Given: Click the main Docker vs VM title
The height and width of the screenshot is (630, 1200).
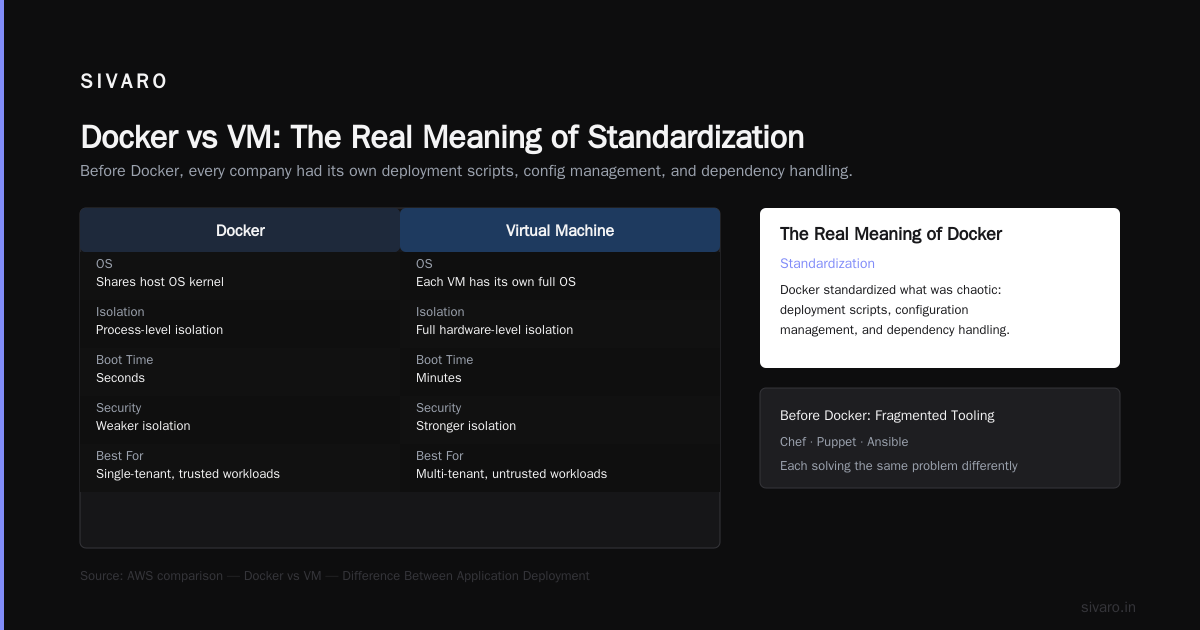Looking at the screenshot, I should (x=442, y=137).
